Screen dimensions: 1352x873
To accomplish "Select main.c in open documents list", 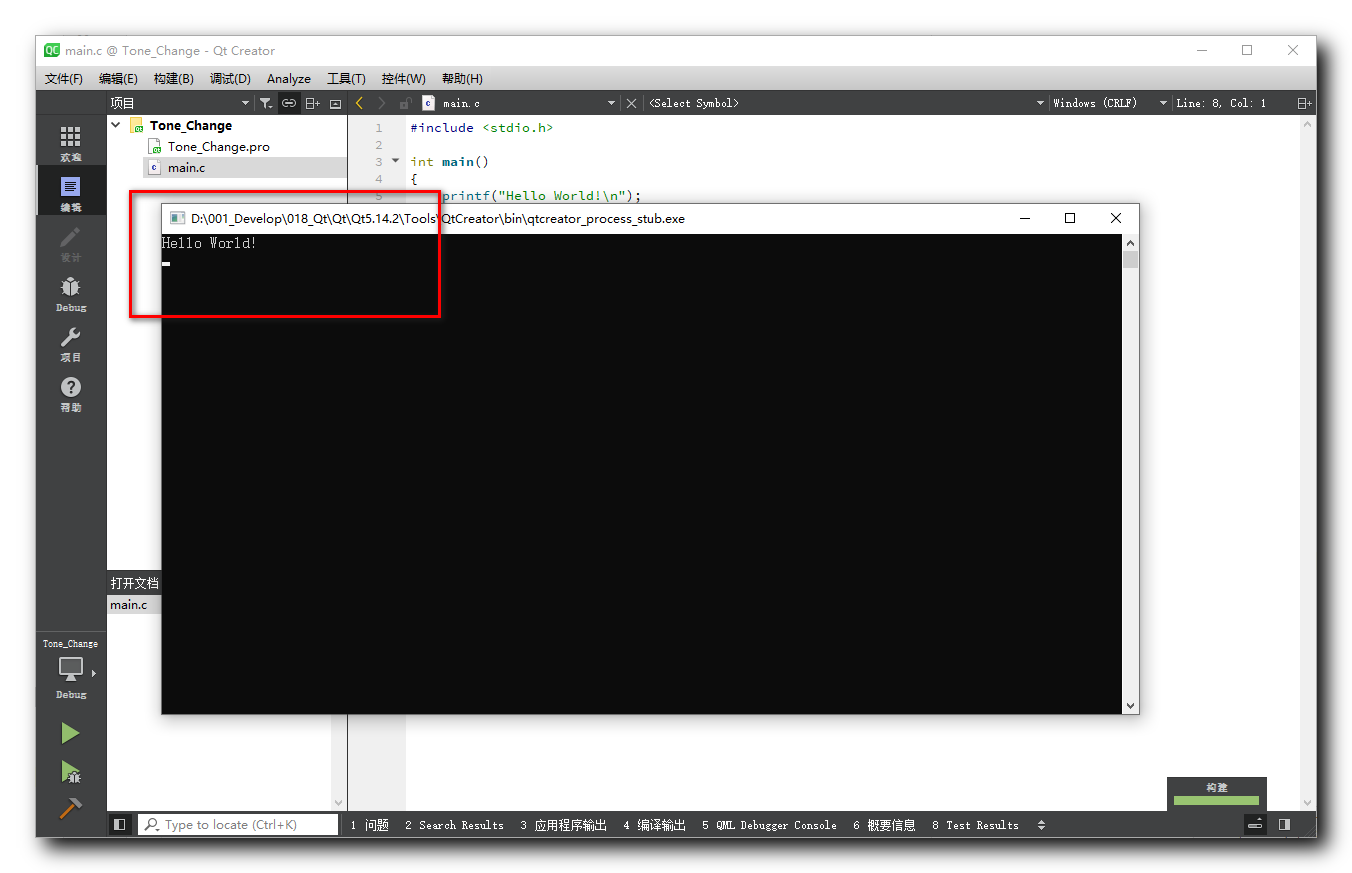I will pos(134,604).
